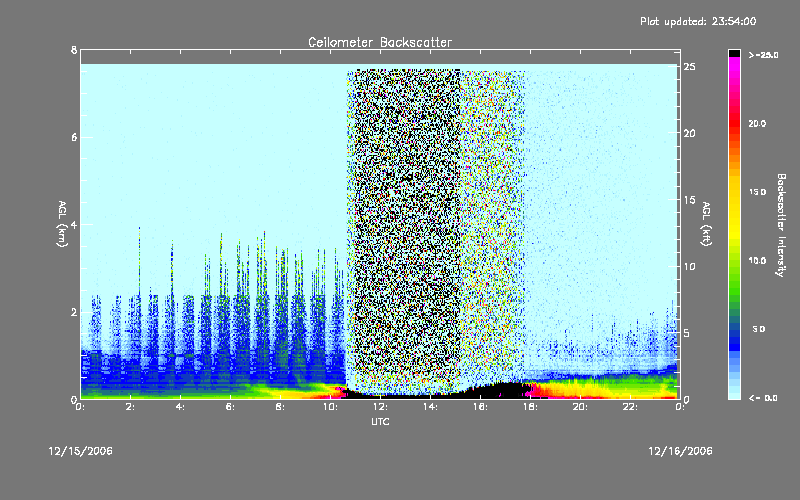Select the "<- 0.0" colorbar minimum label
The height and width of the screenshot is (500, 800).
pyautogui.click(x=763, y=397)
